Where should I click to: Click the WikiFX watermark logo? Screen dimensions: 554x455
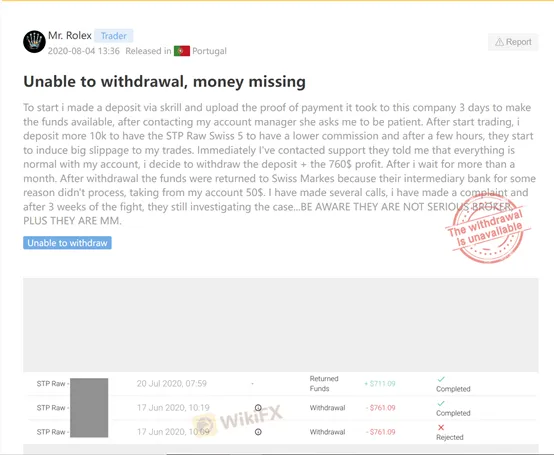tap(238, 421)
